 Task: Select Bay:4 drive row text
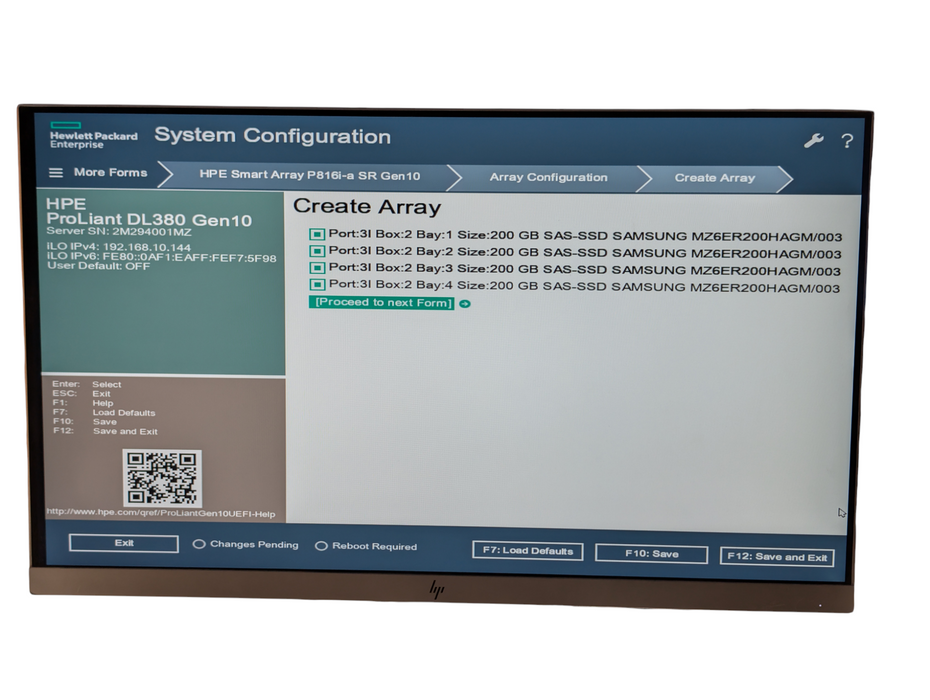(584, 287)
